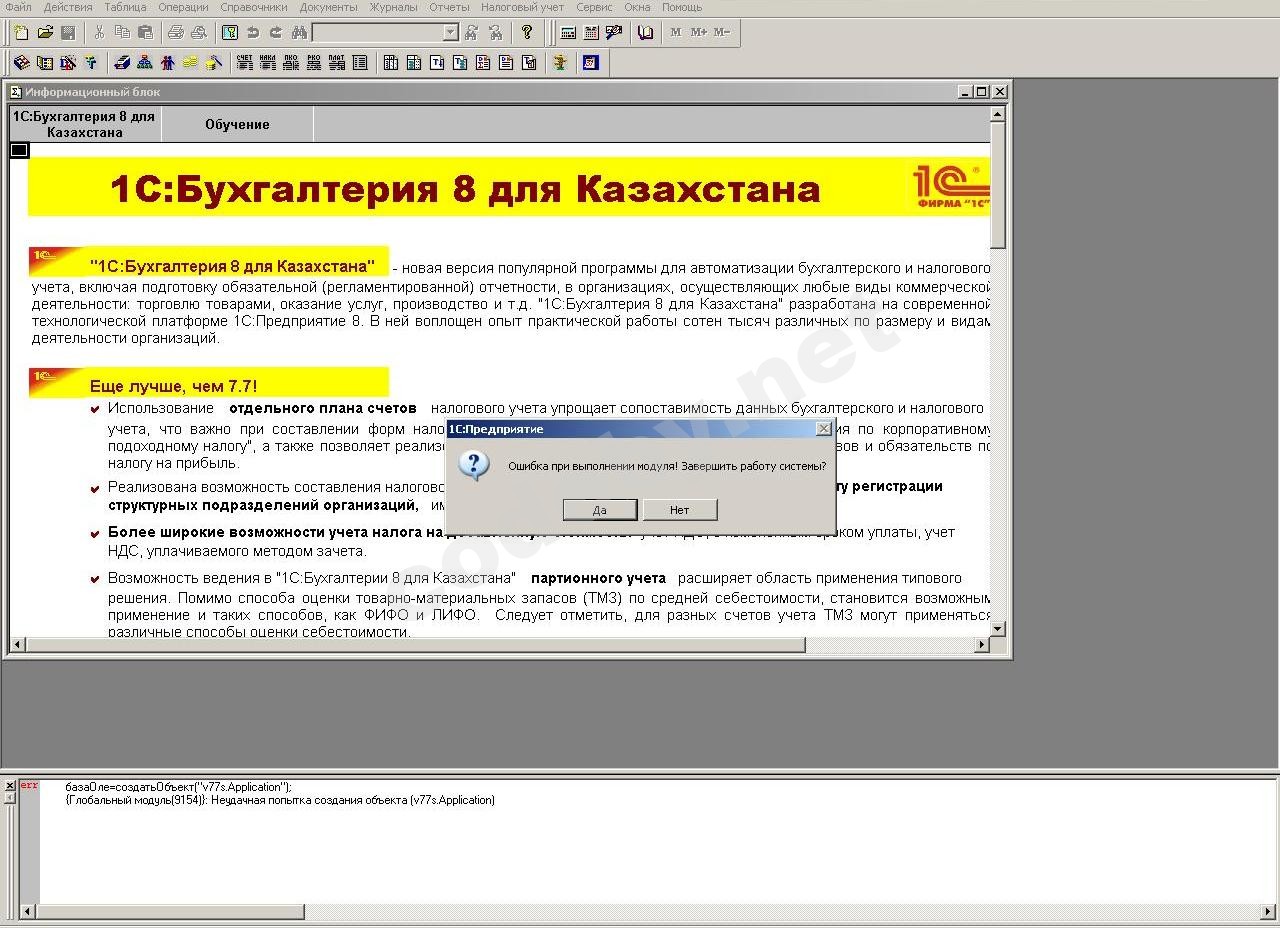This screenshot has height=928, width=1280.
Task: Create a new document with the New icon
Action: pos(21,32)
